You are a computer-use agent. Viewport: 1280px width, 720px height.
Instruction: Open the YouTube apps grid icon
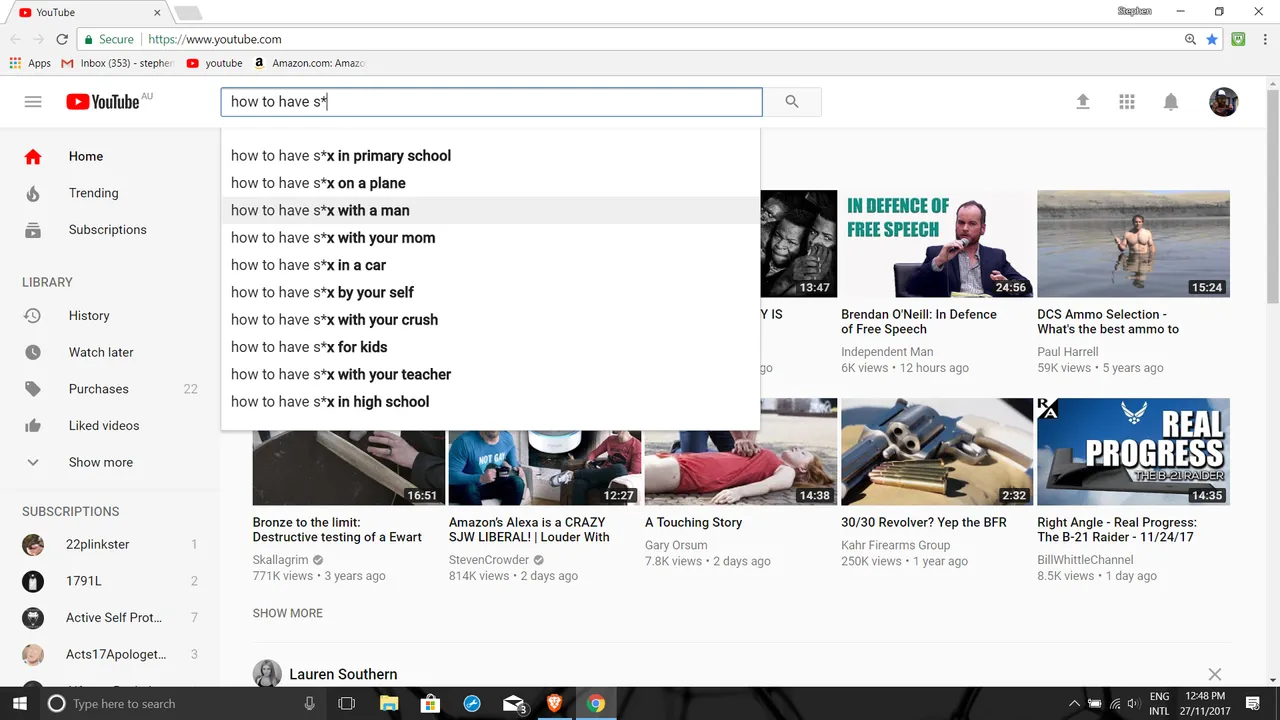(x=1127, y=102)
